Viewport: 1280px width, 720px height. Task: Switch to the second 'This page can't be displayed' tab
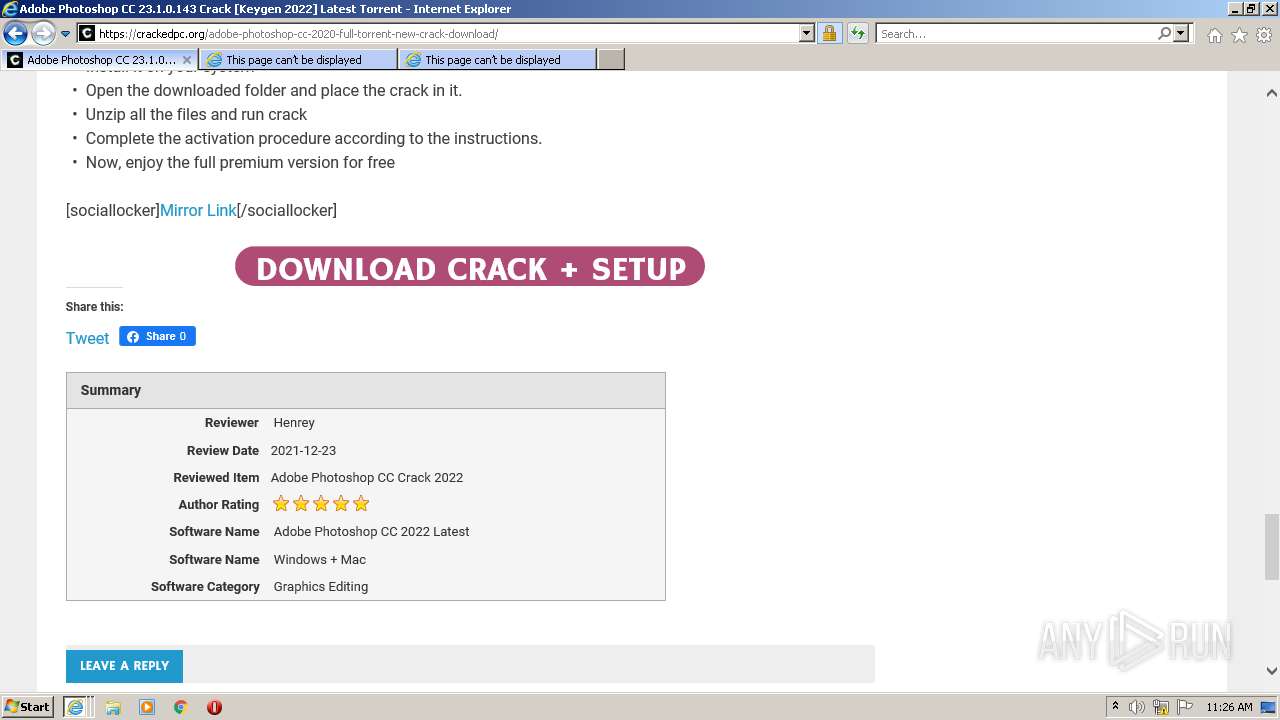point(496,60)
